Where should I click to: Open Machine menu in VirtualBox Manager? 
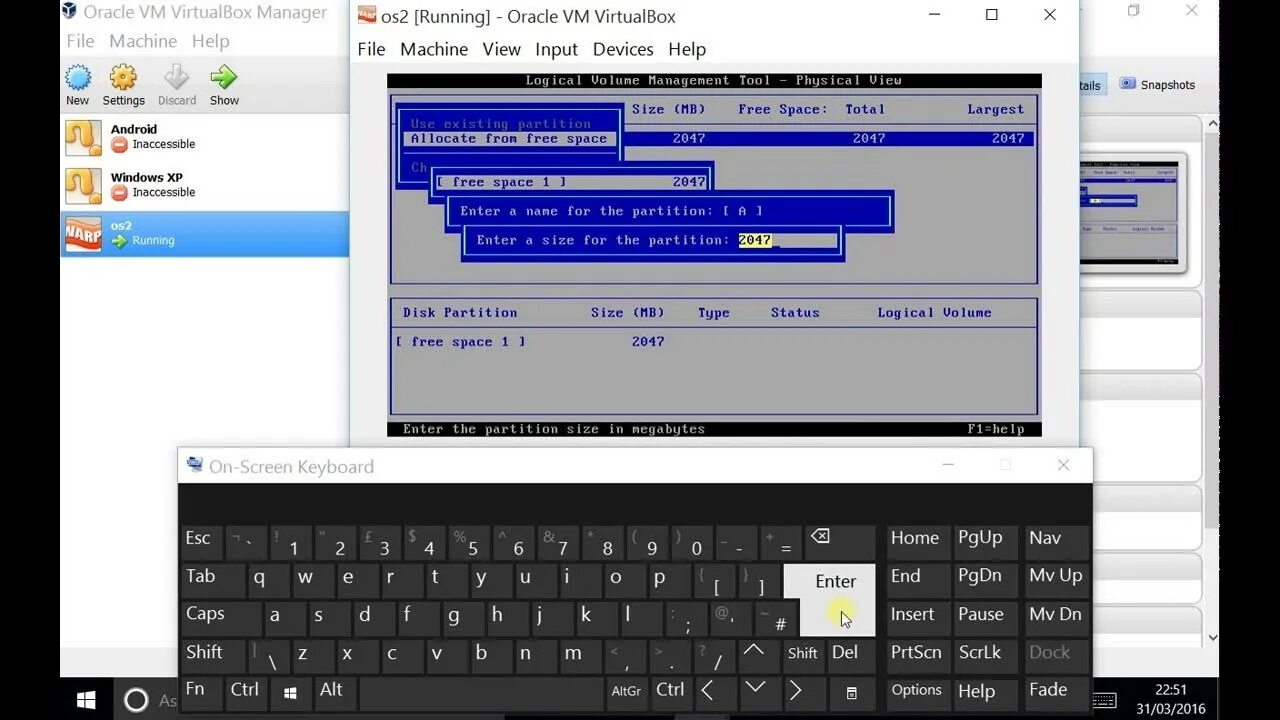point(143,41)
